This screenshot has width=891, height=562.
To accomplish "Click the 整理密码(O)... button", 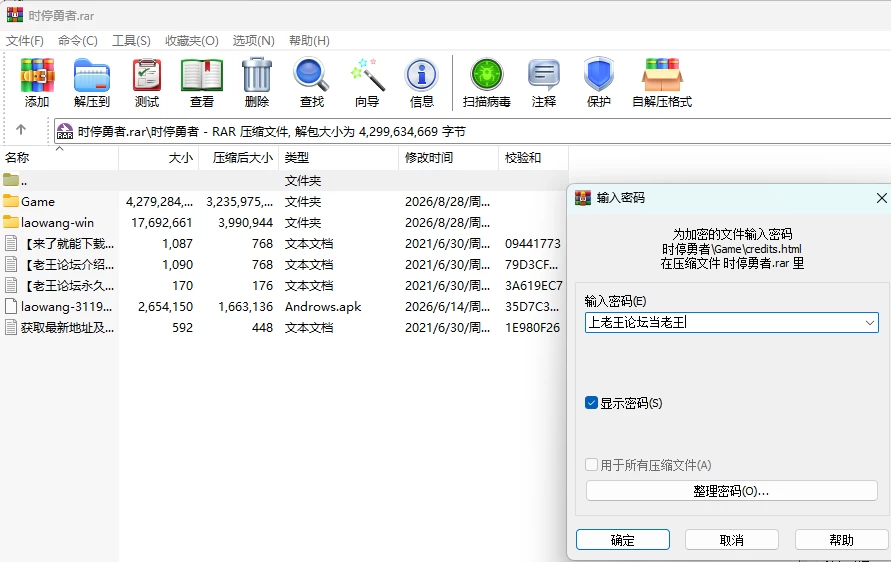I will click(732, 491).
